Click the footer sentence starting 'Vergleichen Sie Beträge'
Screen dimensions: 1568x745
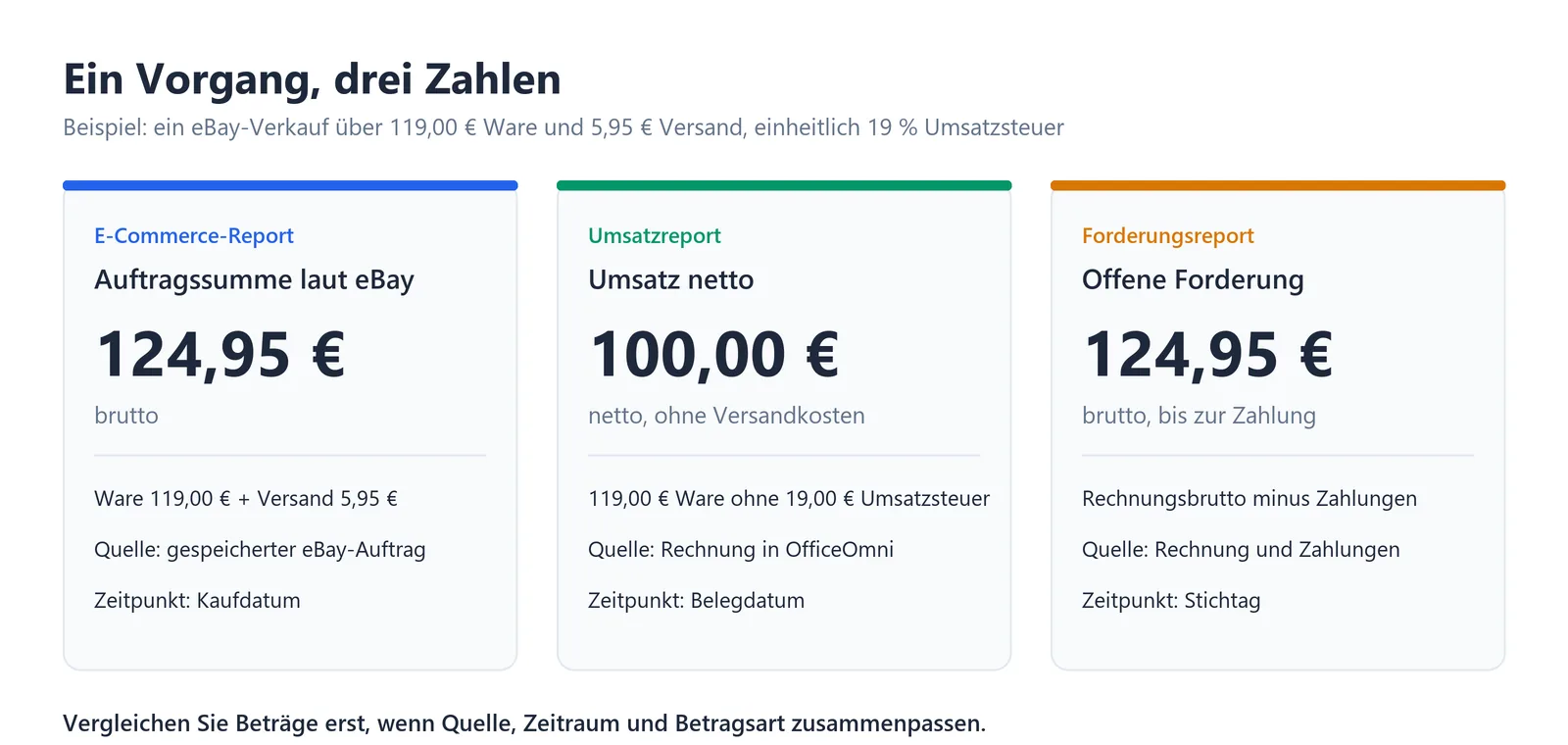click(524, 723)
